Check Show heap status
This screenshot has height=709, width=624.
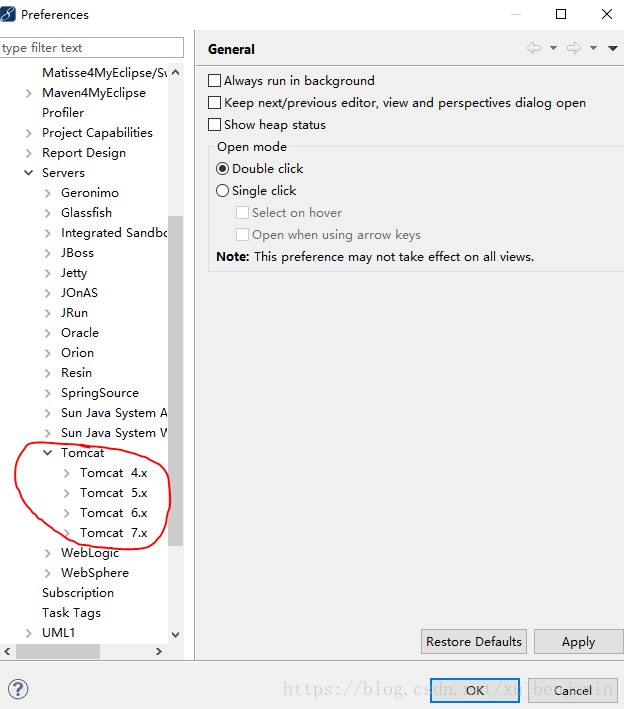[x=214, y=124]
